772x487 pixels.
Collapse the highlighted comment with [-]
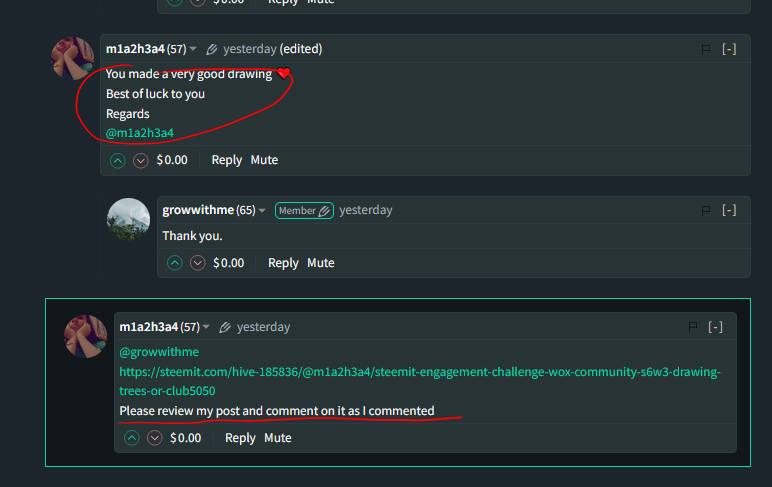pyautogui.click(x=715, y=327)
